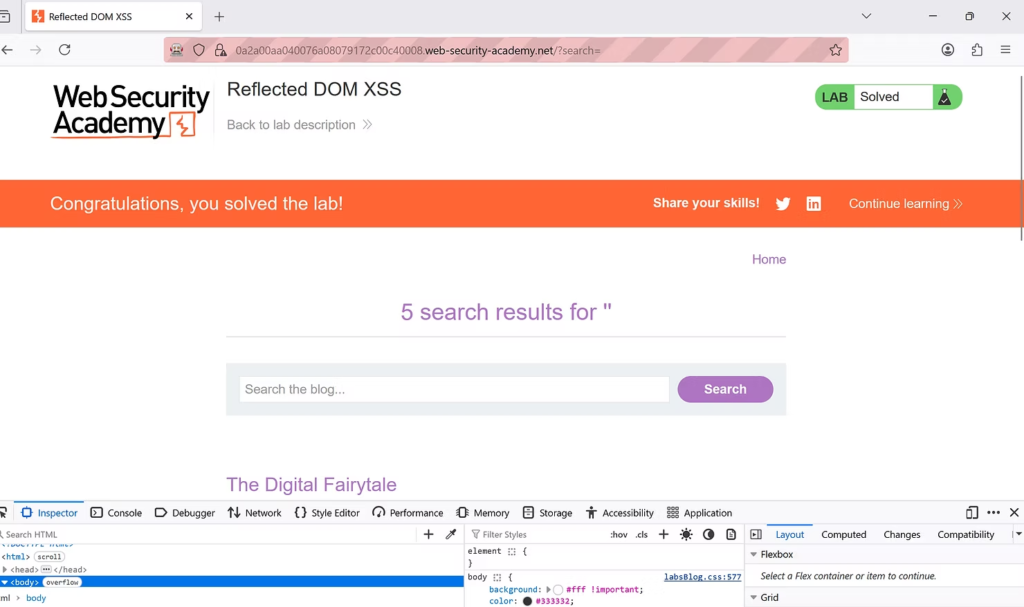The image size is (1024, 607).
Task: Share on Twitter via bird icon
Action: [783, 204]
